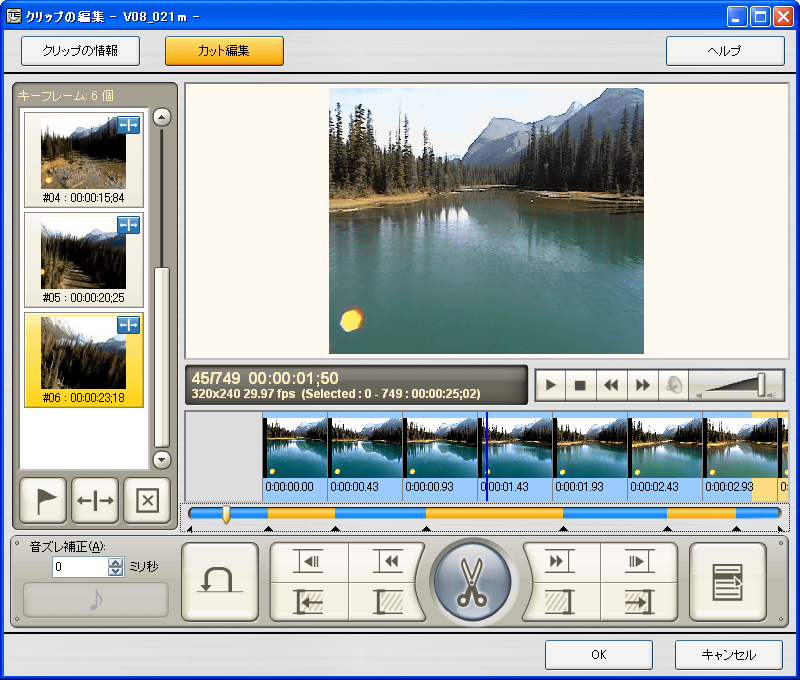
Task: Click the キーフレーム: 6 個 label
Action: click(x=66, y=95)
